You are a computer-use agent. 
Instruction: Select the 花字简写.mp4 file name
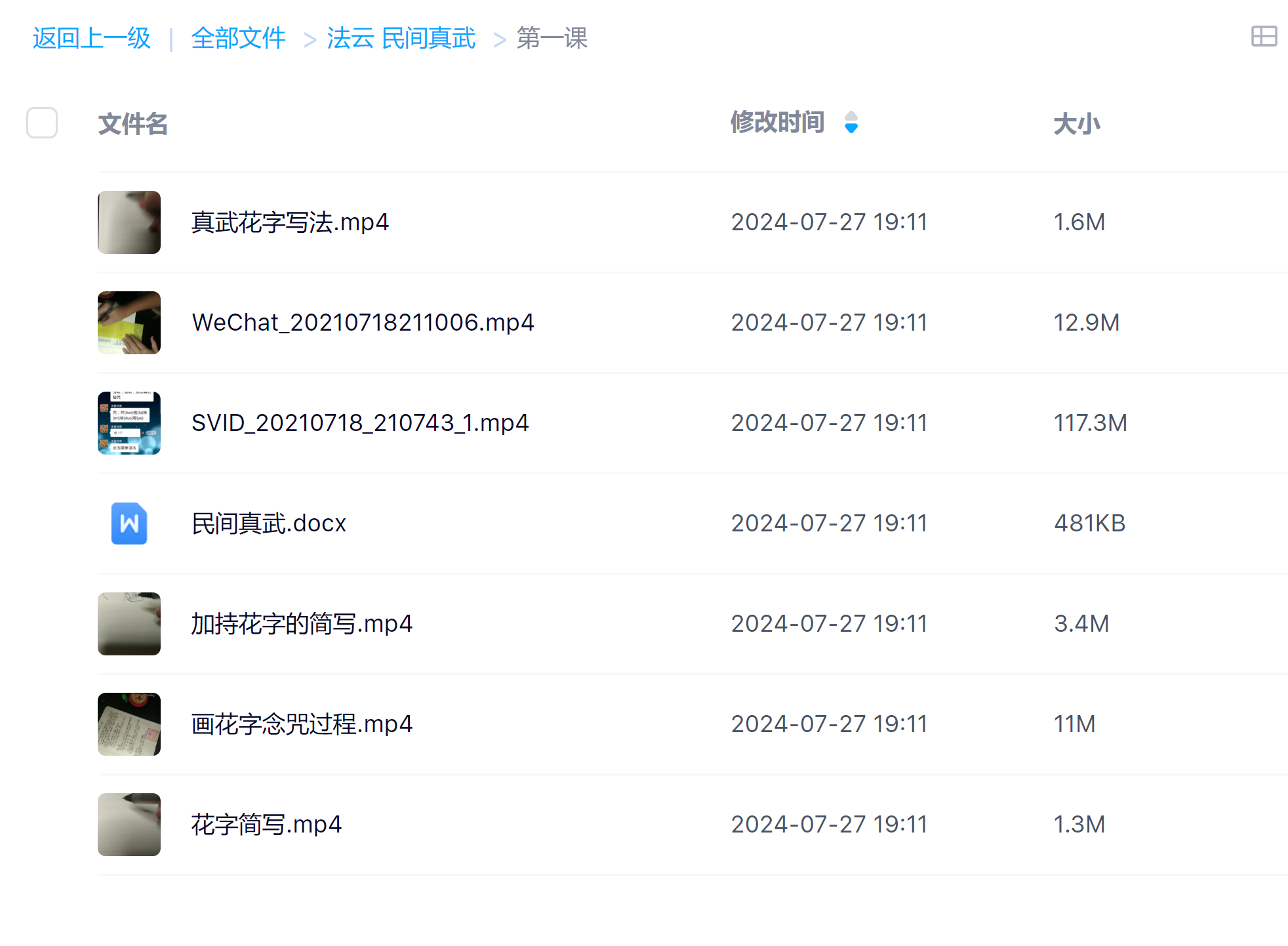tap(266, 825)
